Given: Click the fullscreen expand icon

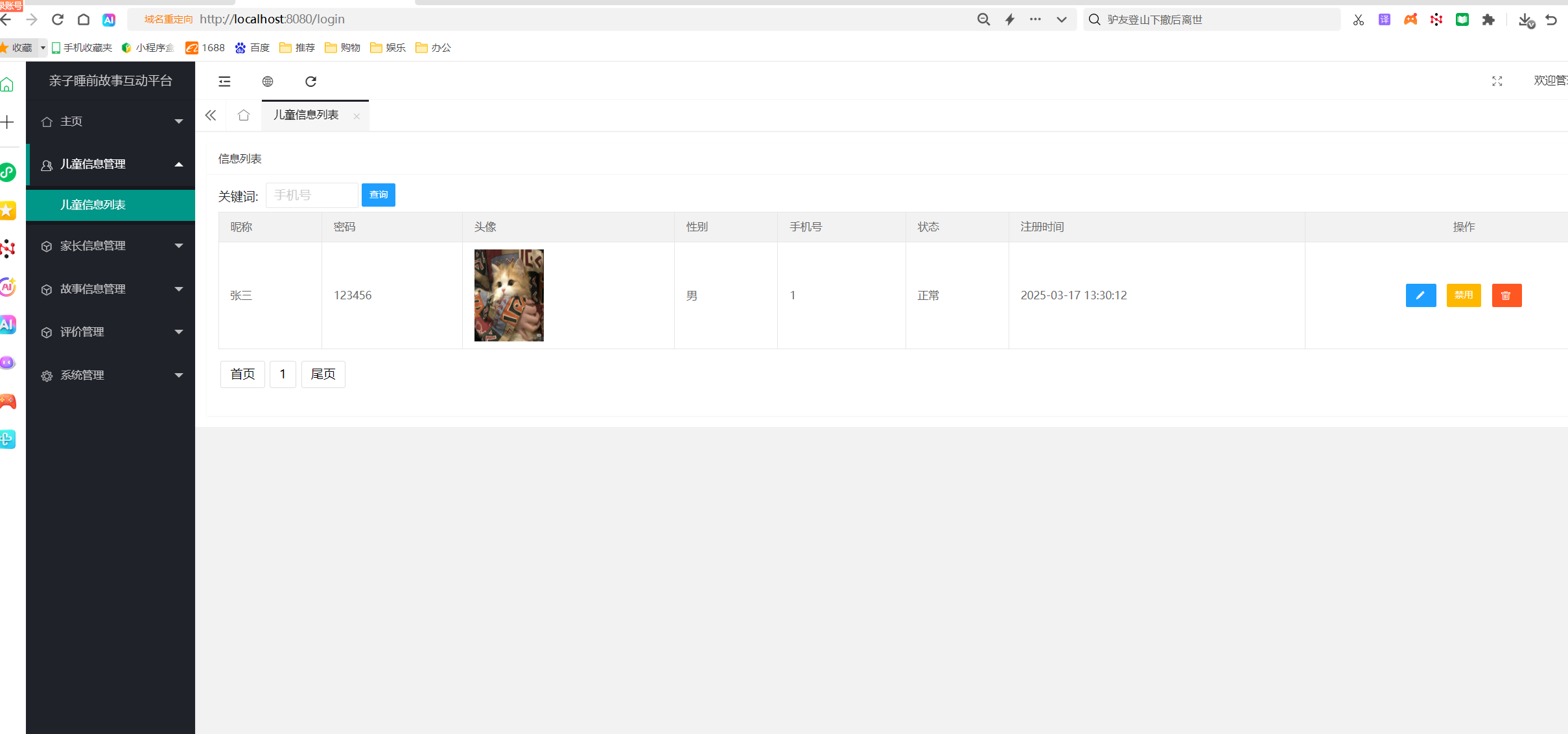Looking at the screenshot, I should 1497,81.
